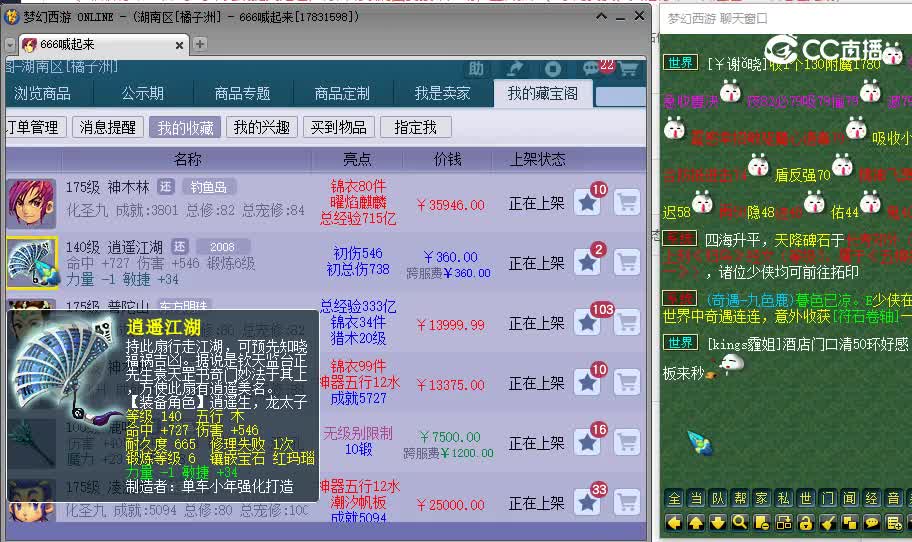This screenshot has height=542, width=912.
Task: Toggle favorite star for 逍遥江湖 ¥360.00
Action: (587, 262)
